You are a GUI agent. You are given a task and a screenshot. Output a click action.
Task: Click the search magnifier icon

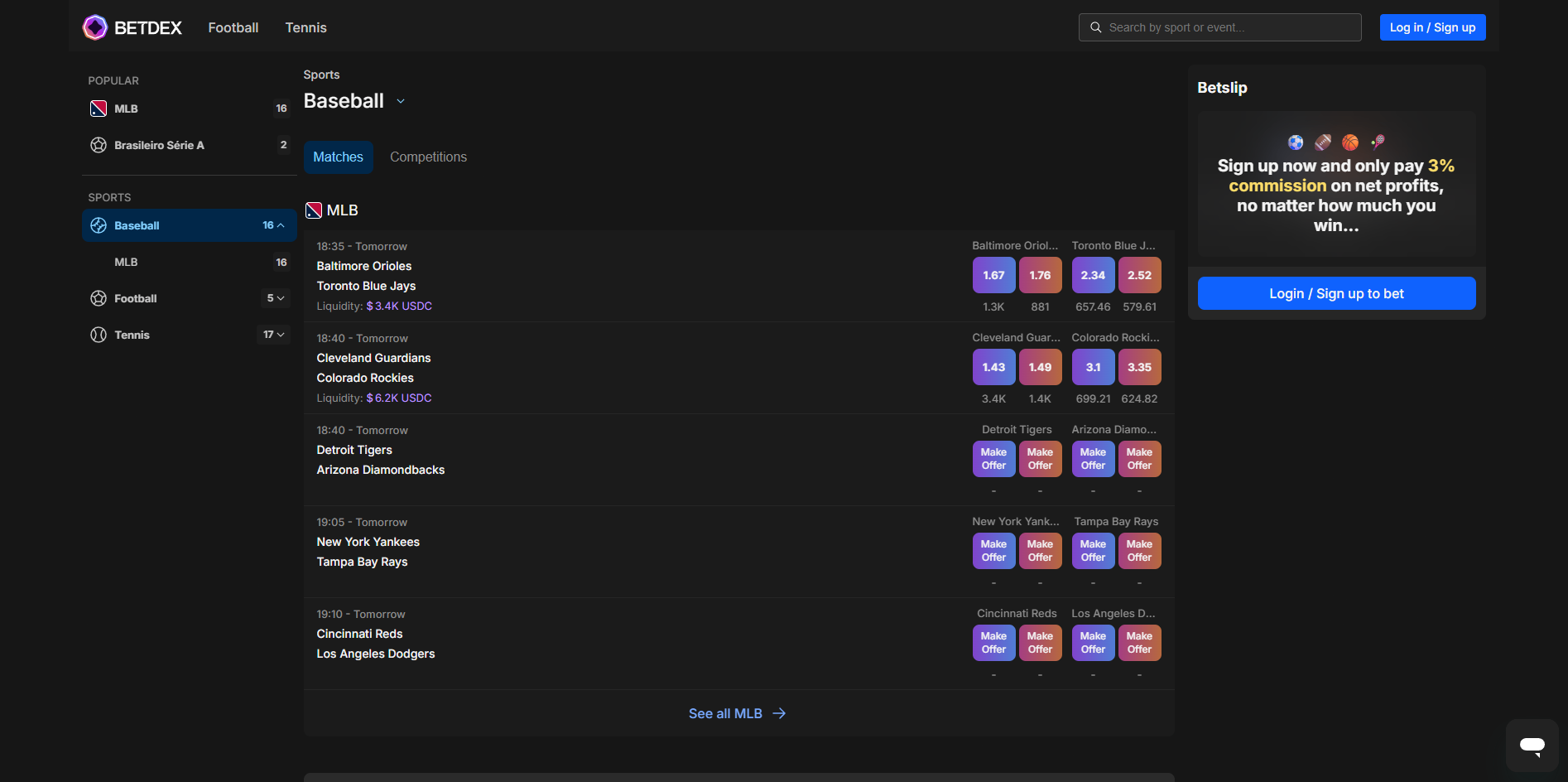(x=1095, y=27)
